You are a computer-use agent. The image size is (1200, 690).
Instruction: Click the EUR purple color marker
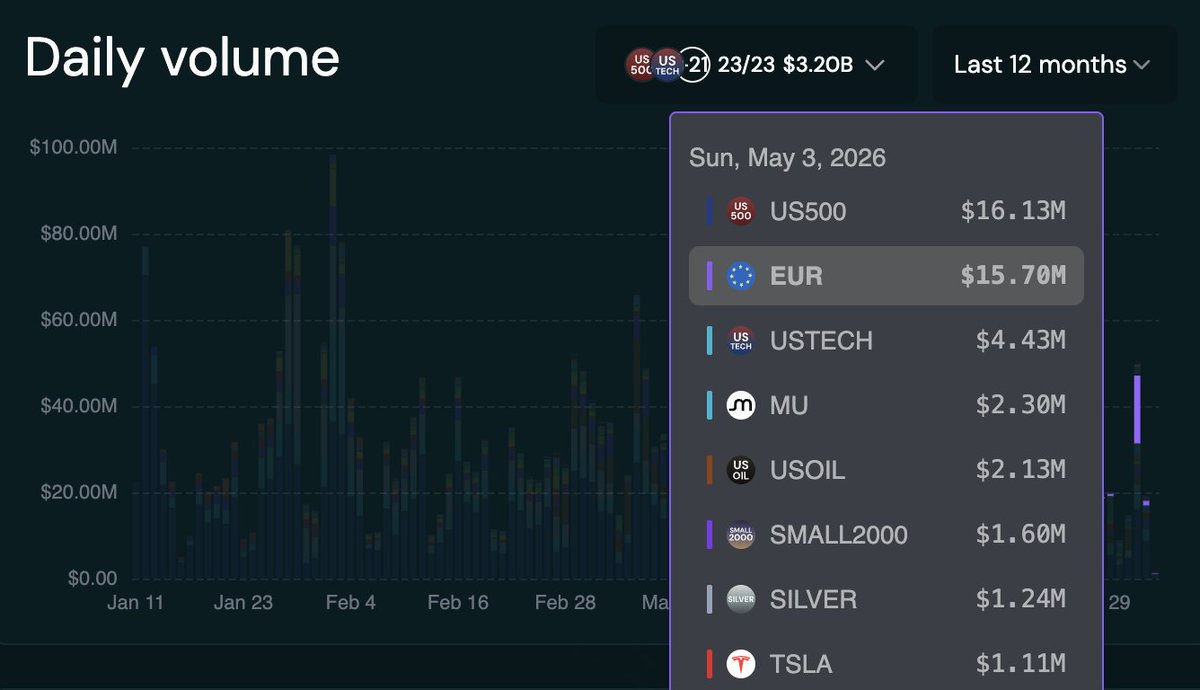(x=709, y=276)
